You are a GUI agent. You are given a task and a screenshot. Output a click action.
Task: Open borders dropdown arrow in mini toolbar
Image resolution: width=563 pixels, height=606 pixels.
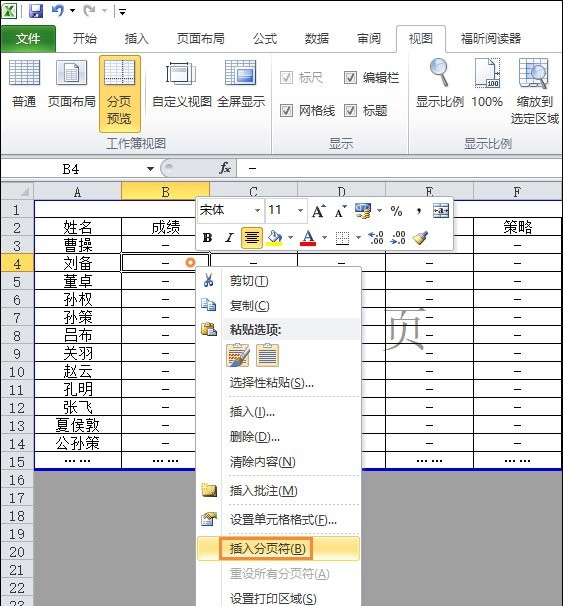click(x=358, y=237)
